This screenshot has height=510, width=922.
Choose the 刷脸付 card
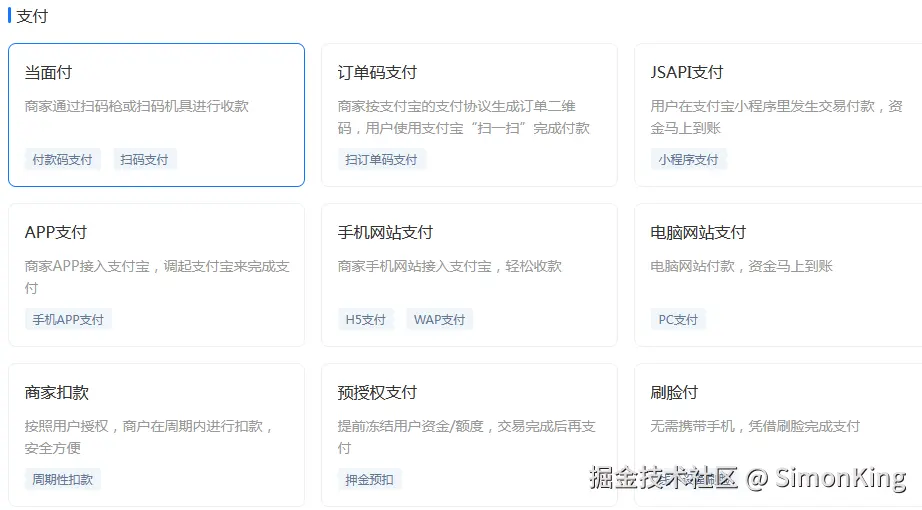tap(778, 435)
